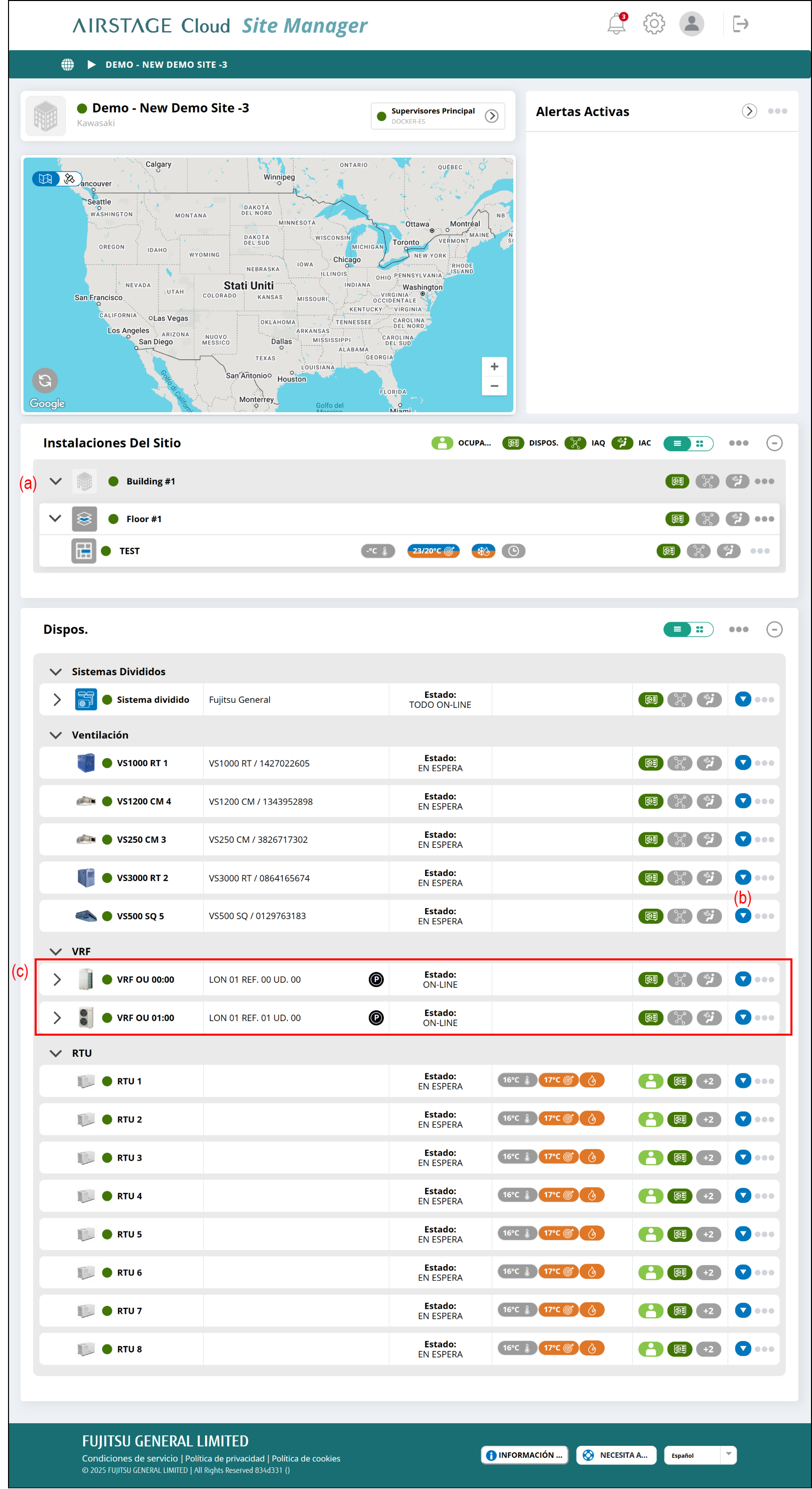Click the INFORMACIÓN button in footer
Screen dimensions: 812x1489
coord(524,1455)
